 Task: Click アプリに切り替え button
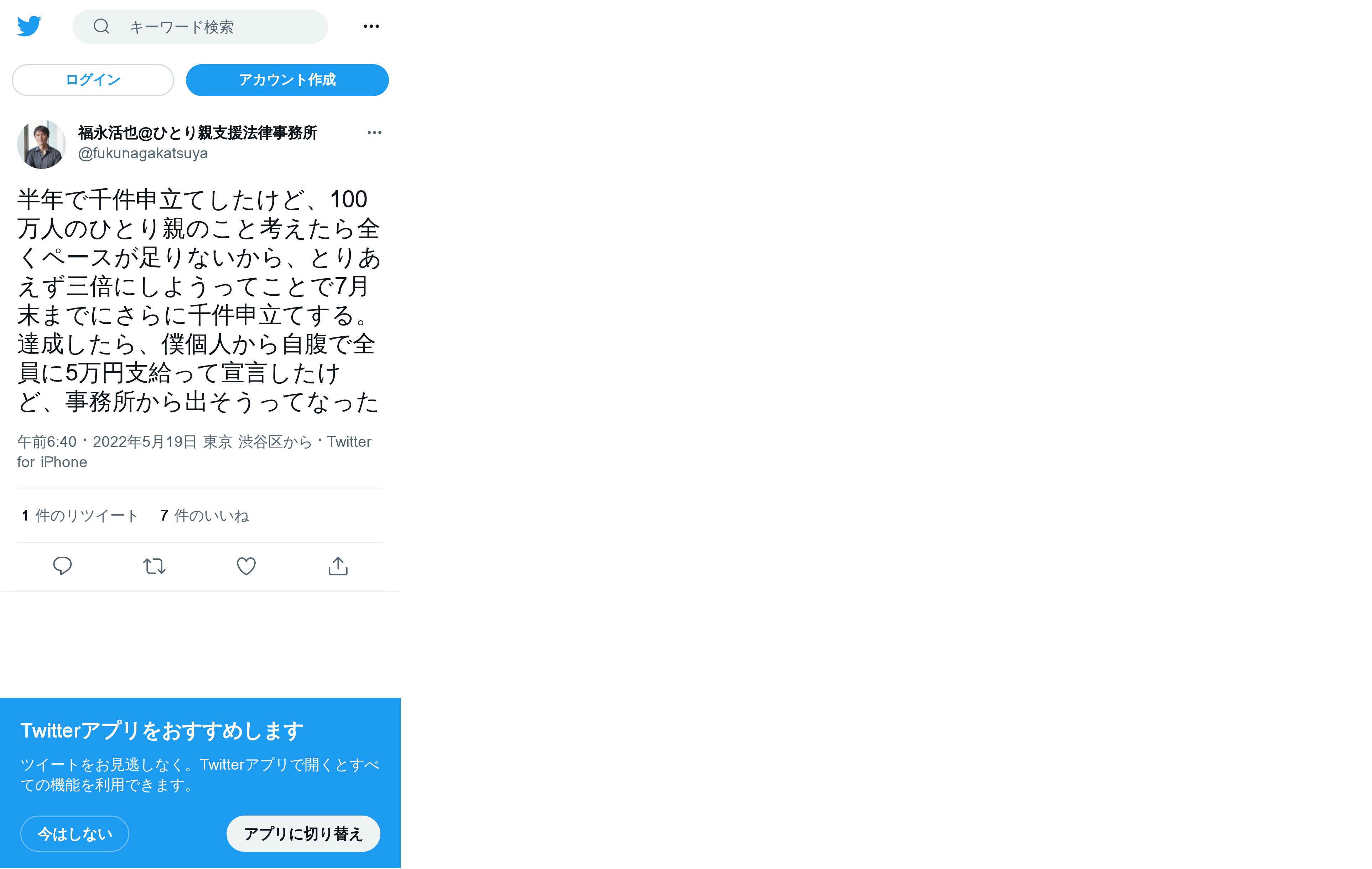tap(303, 834)
